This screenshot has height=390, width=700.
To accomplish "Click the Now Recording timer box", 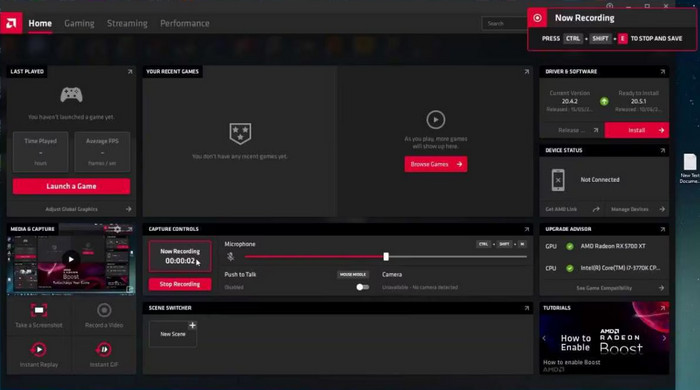I will [x=180, y=256].
